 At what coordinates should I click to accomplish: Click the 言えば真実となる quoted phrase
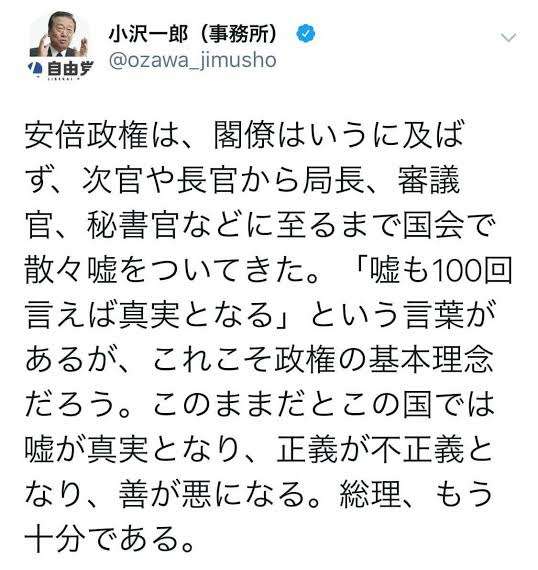149,315
